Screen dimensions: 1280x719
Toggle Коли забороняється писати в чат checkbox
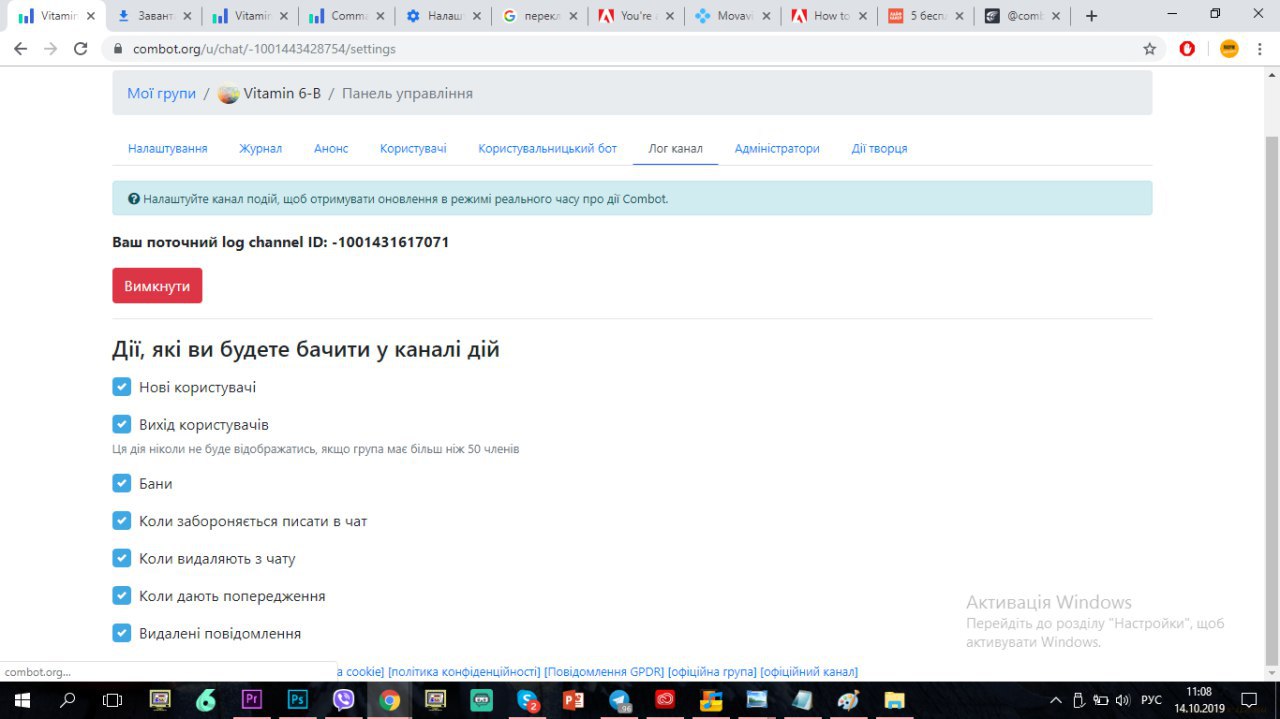(x=122, y=521)
